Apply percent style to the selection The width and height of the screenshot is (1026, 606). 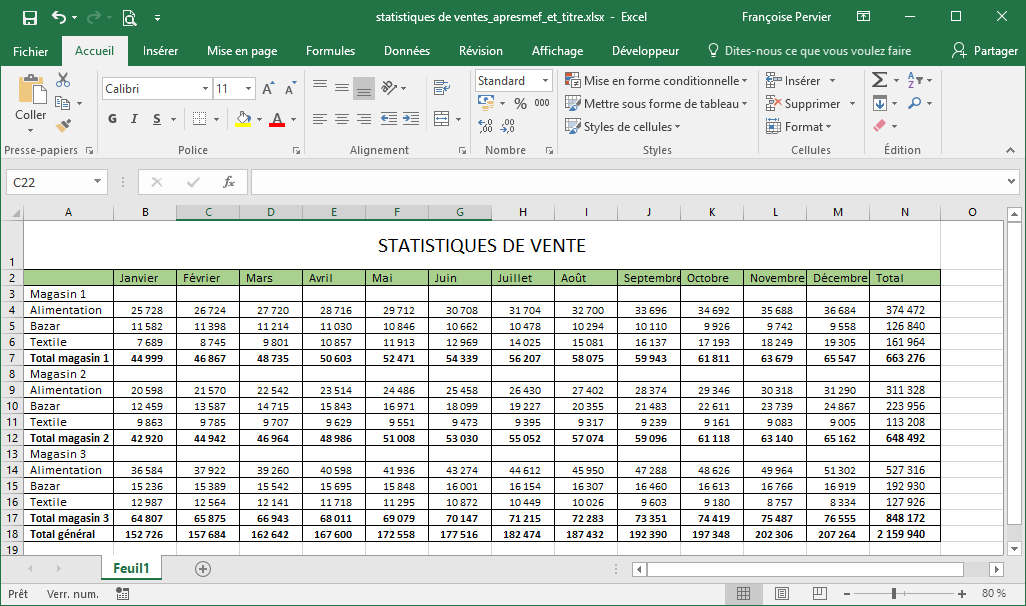pos(520,103)
